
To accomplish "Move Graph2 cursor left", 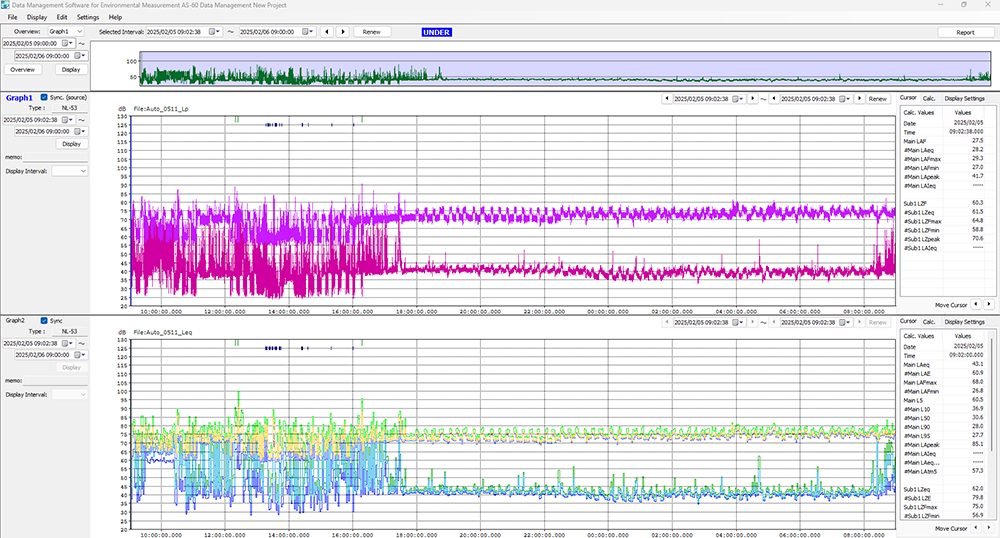I will (976, 528).
